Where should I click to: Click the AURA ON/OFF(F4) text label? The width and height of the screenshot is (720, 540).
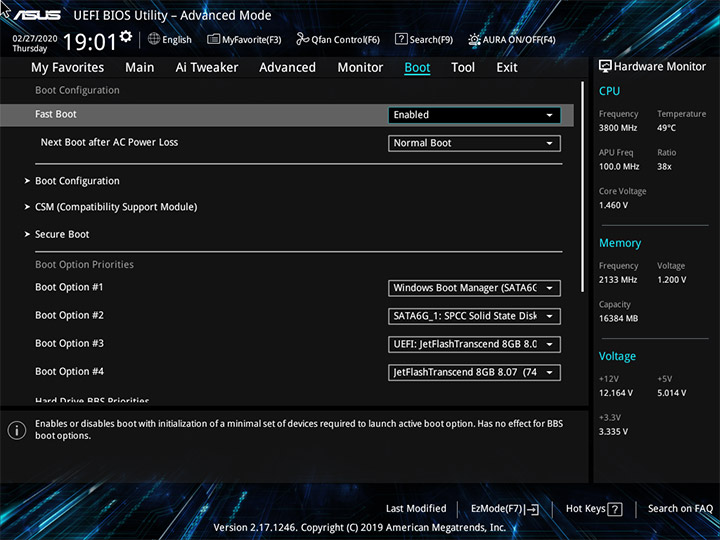pos(519,40)
